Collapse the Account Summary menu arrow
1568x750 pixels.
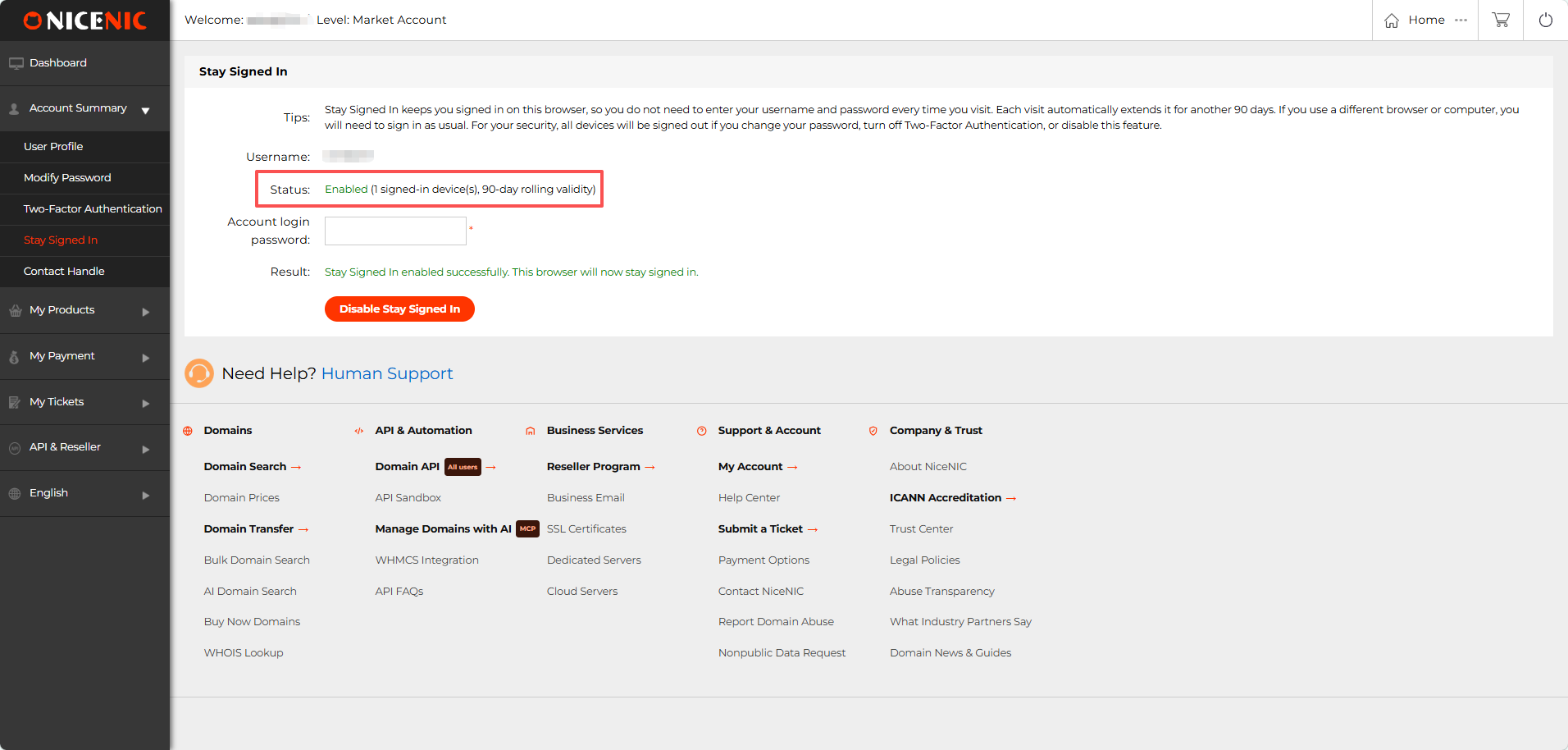click(x=145, y=111)
